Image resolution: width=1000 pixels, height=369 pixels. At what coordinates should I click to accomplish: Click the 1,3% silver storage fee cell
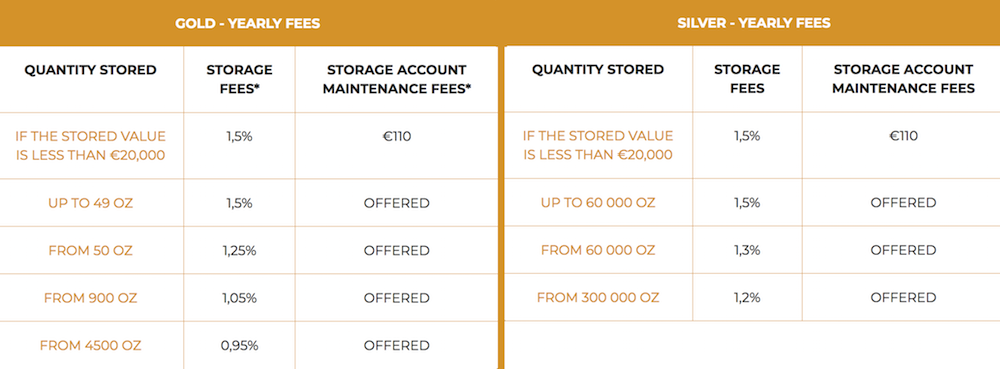pos(747,250)
